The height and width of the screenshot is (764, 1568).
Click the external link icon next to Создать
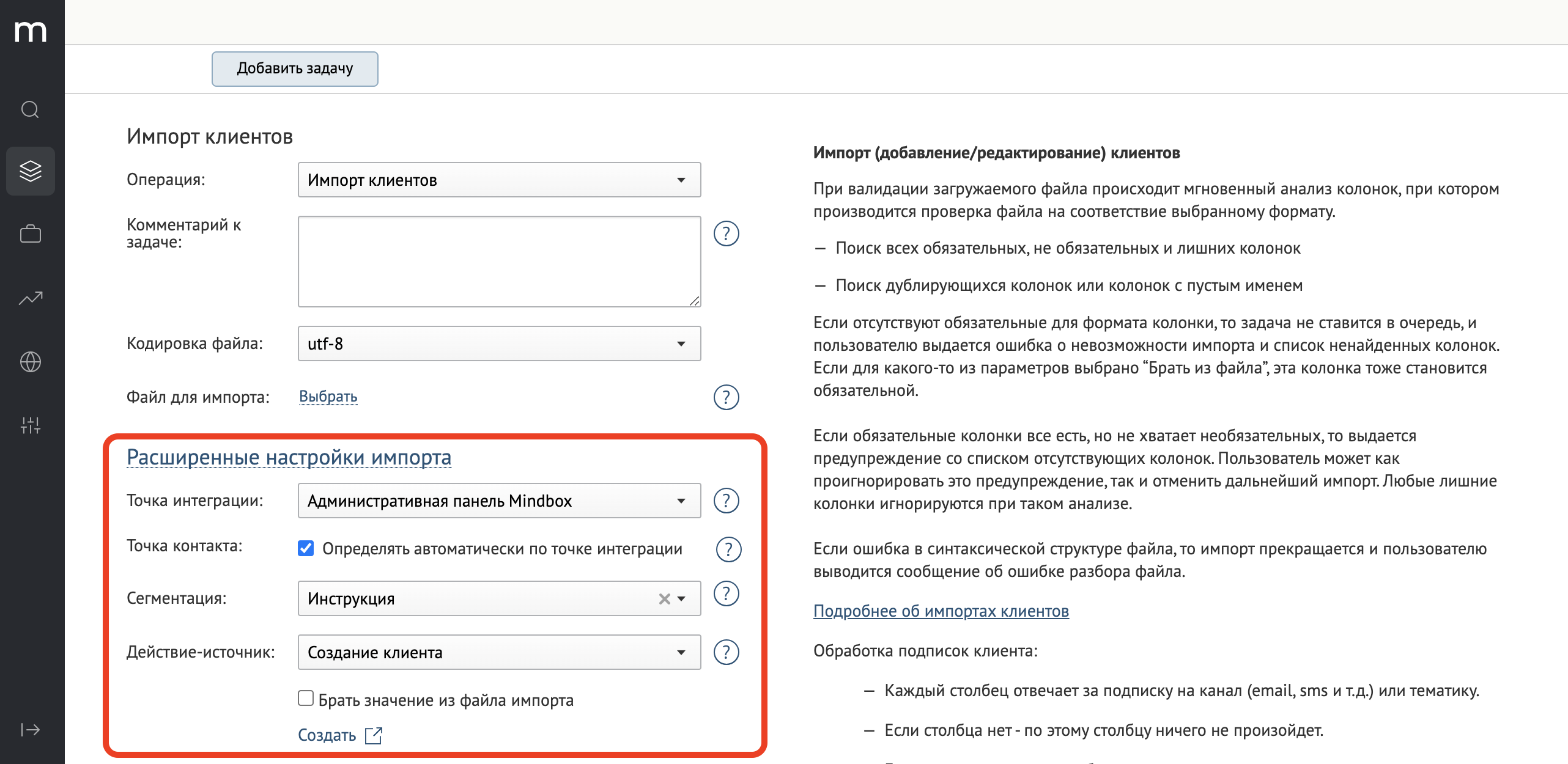coord(374,735)
